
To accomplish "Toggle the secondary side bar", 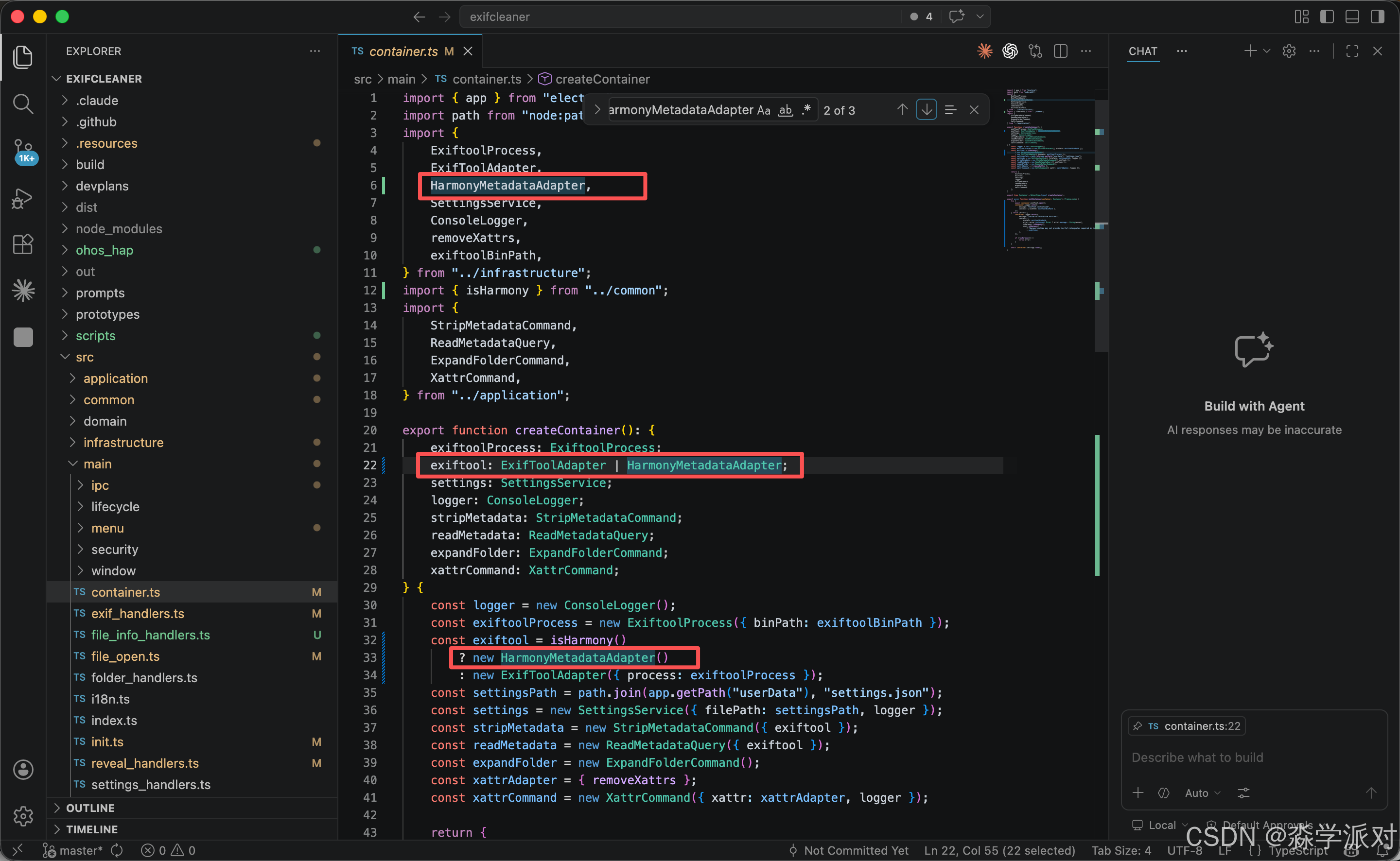I will click(x=1377, y=17).
